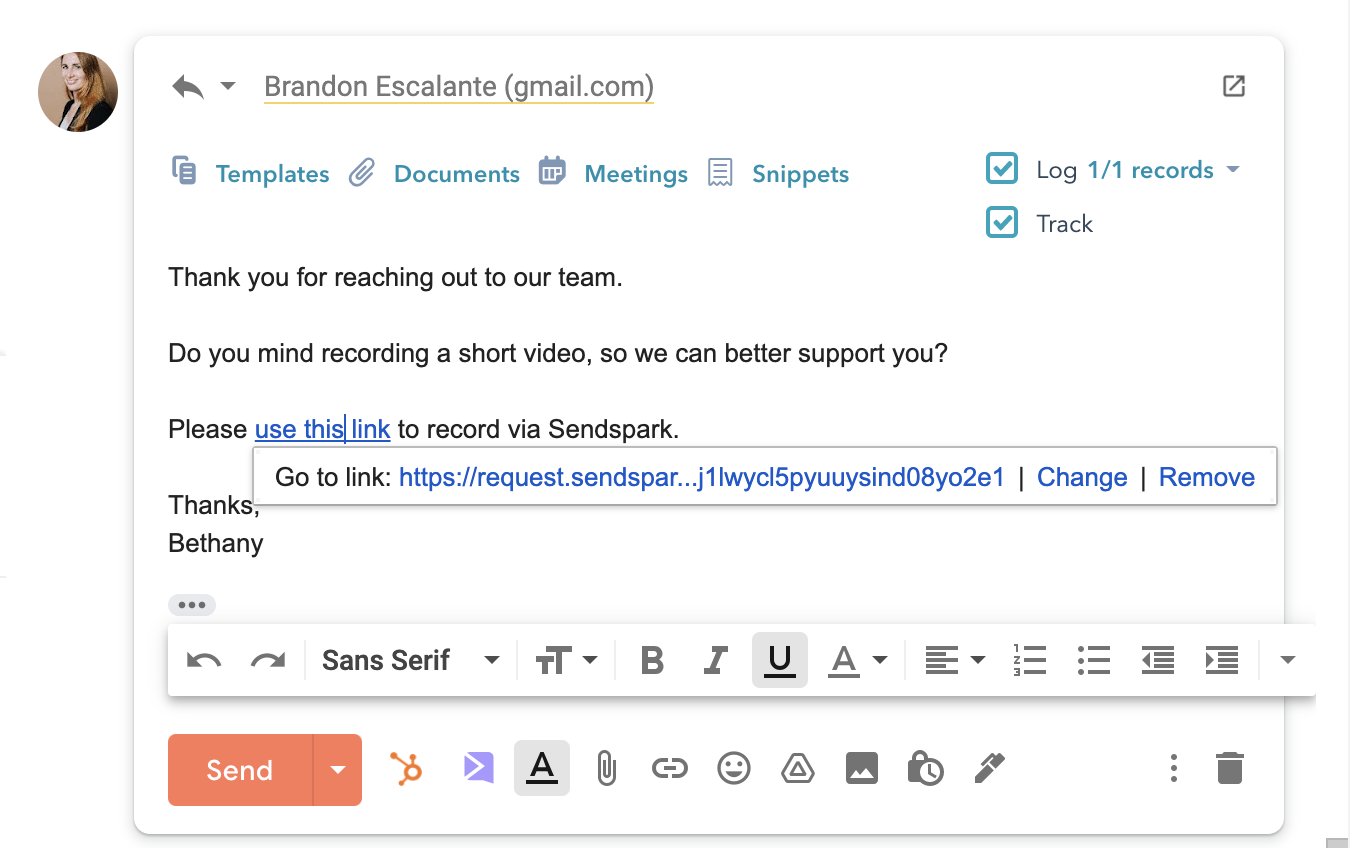Open HubSpot Documents
This screenshot has height=848, width=1352.
[x=457, y=174]
